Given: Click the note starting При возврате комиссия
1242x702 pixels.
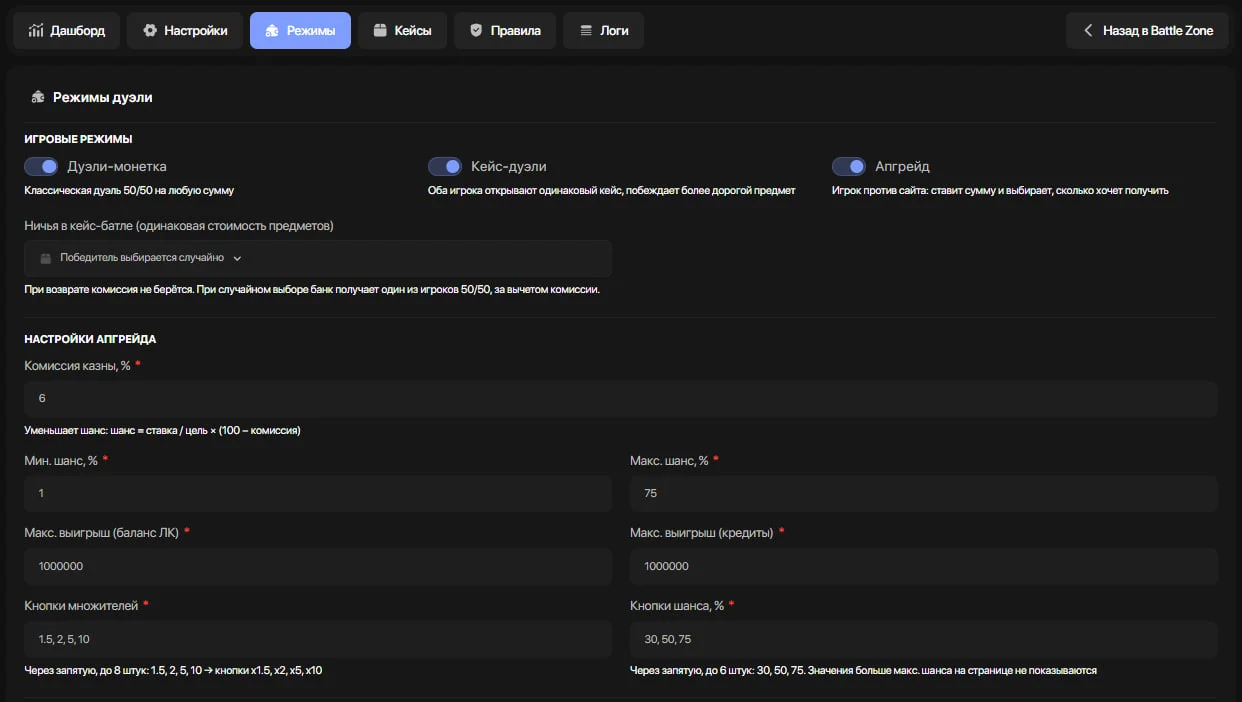Looking at the screenshot, I should coord(312,290).
